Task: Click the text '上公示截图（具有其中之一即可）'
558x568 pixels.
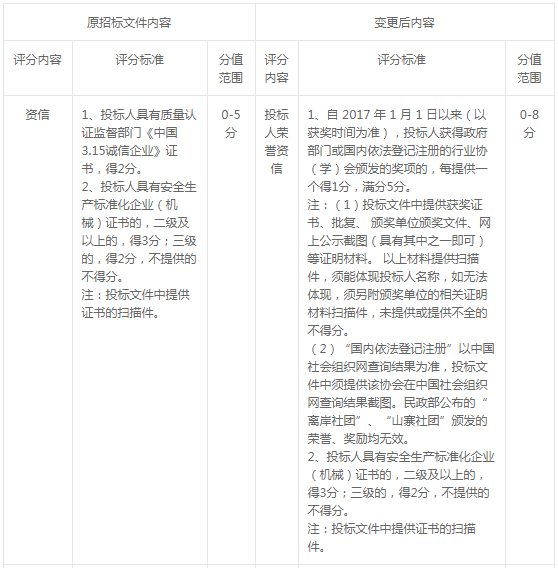Action: tap(396, 241)
